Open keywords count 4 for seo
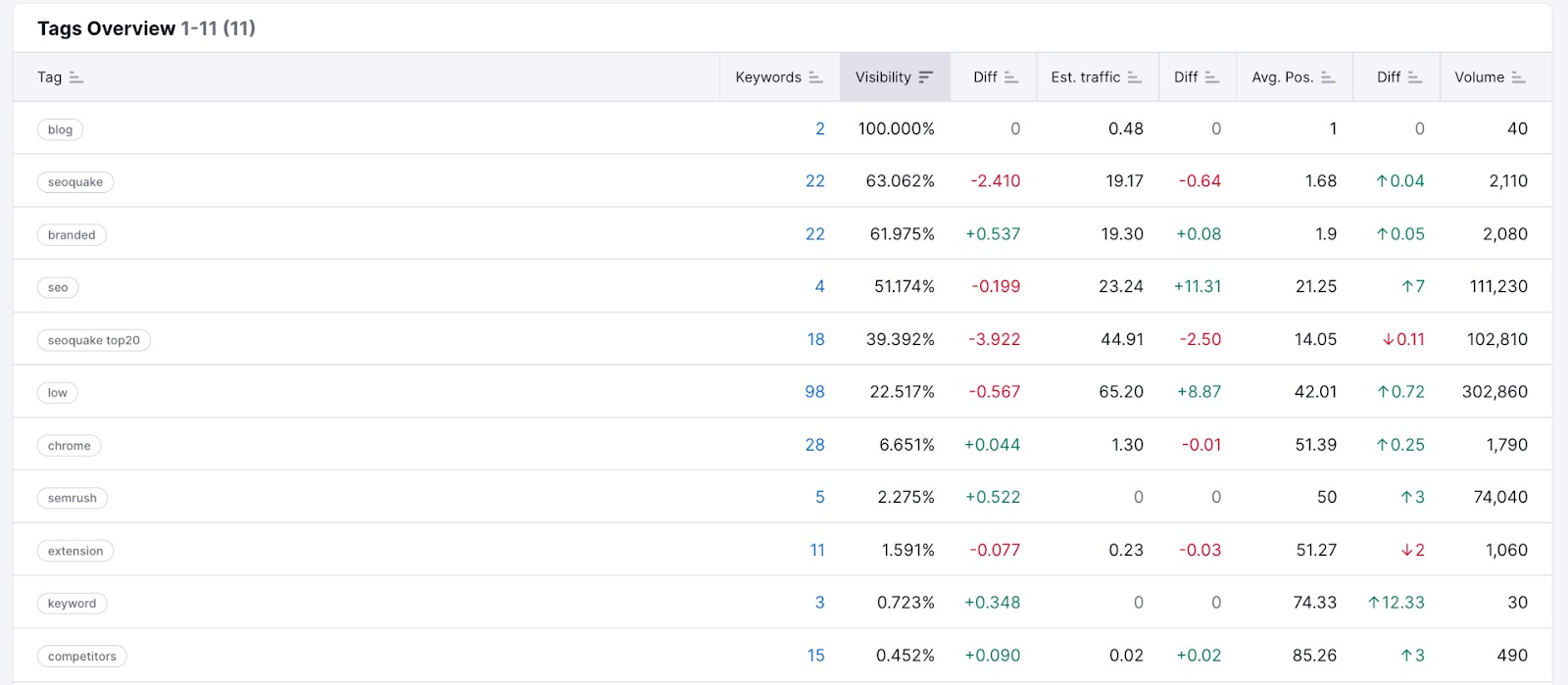Screen dimensions: 1568x685 [820, 286]
